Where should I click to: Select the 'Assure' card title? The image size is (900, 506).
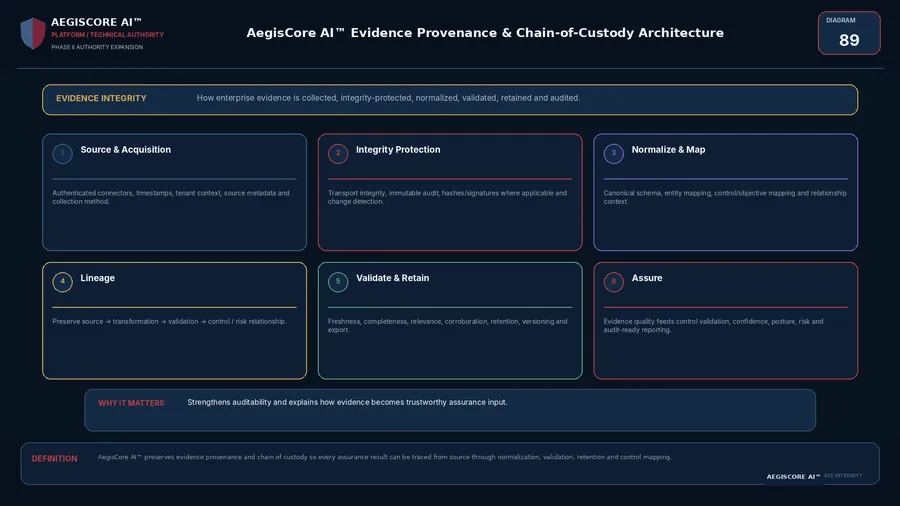647,278
